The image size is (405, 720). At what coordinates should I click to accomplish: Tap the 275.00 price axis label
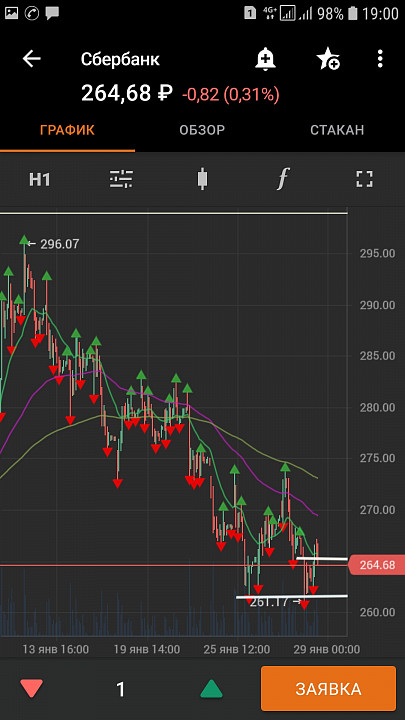point(377,458)
